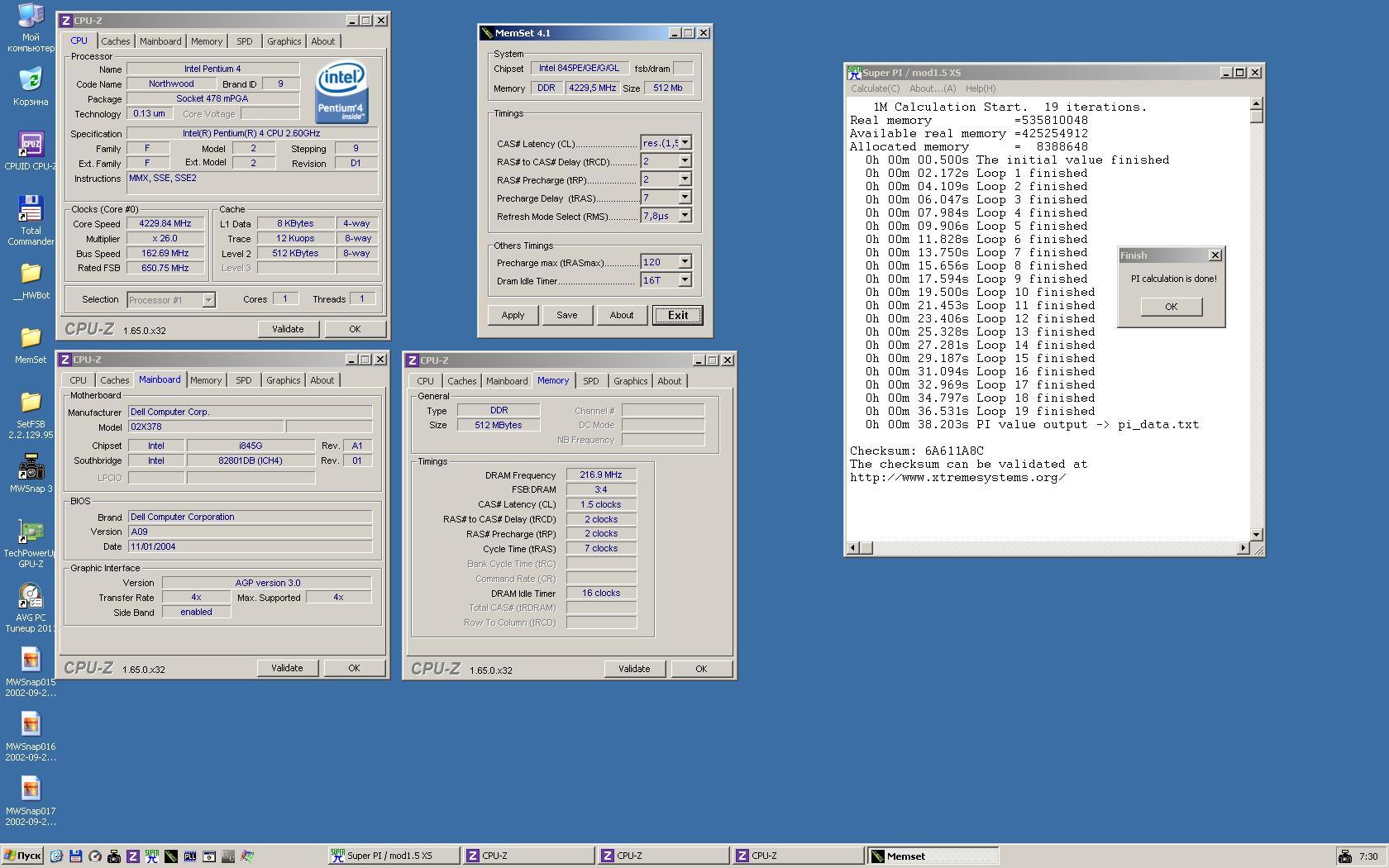The height and width of the screenshot is (868, 1389).
Task: Open RAS# Precharge (tRP) dropdown
Action: (685, 179)
